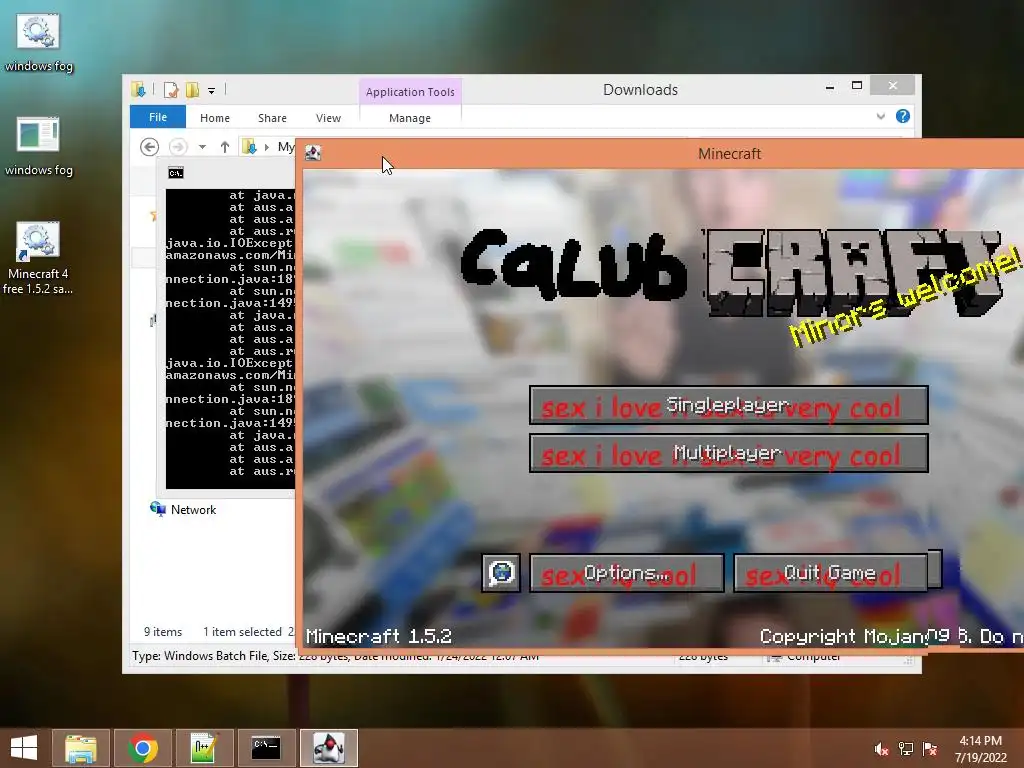Image resolution: width=1024 pixels, height=768 pixels.
Task: Click the '9 items' status text
Action: click(x=163, y=632)
